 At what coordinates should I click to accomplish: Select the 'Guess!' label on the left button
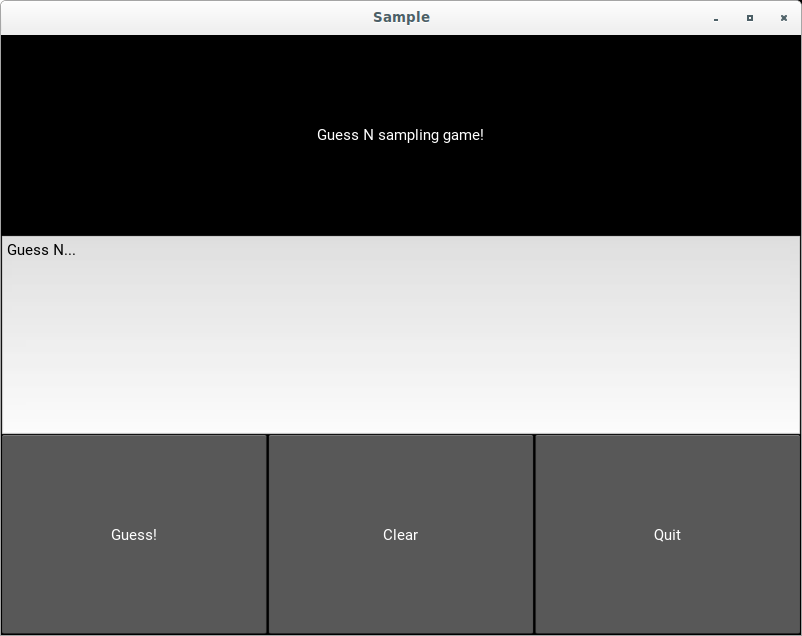pos(134,535)
